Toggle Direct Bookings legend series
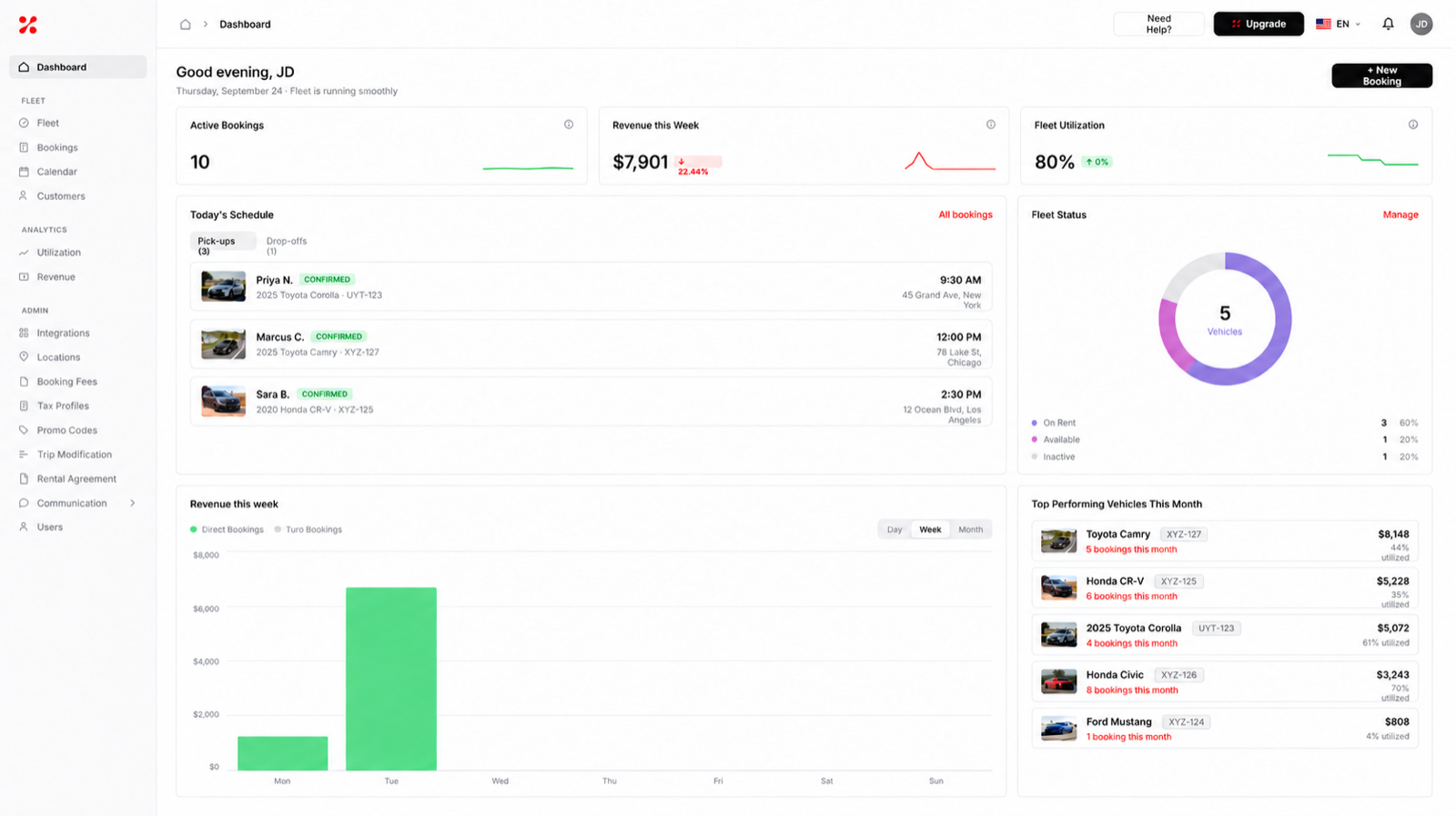This screenshot has height=816, width=1456. tap(227, 529)
